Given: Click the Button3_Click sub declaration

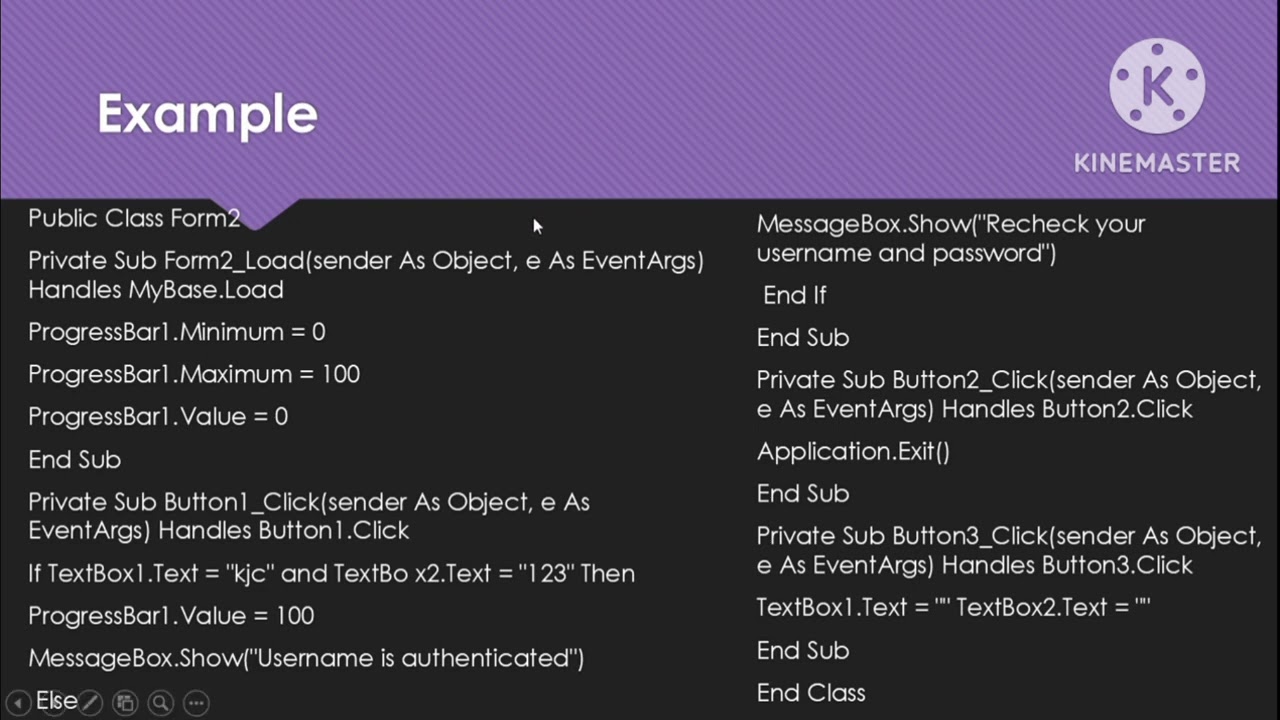Looking at the screenshot, I should [x=1008, y=550].
